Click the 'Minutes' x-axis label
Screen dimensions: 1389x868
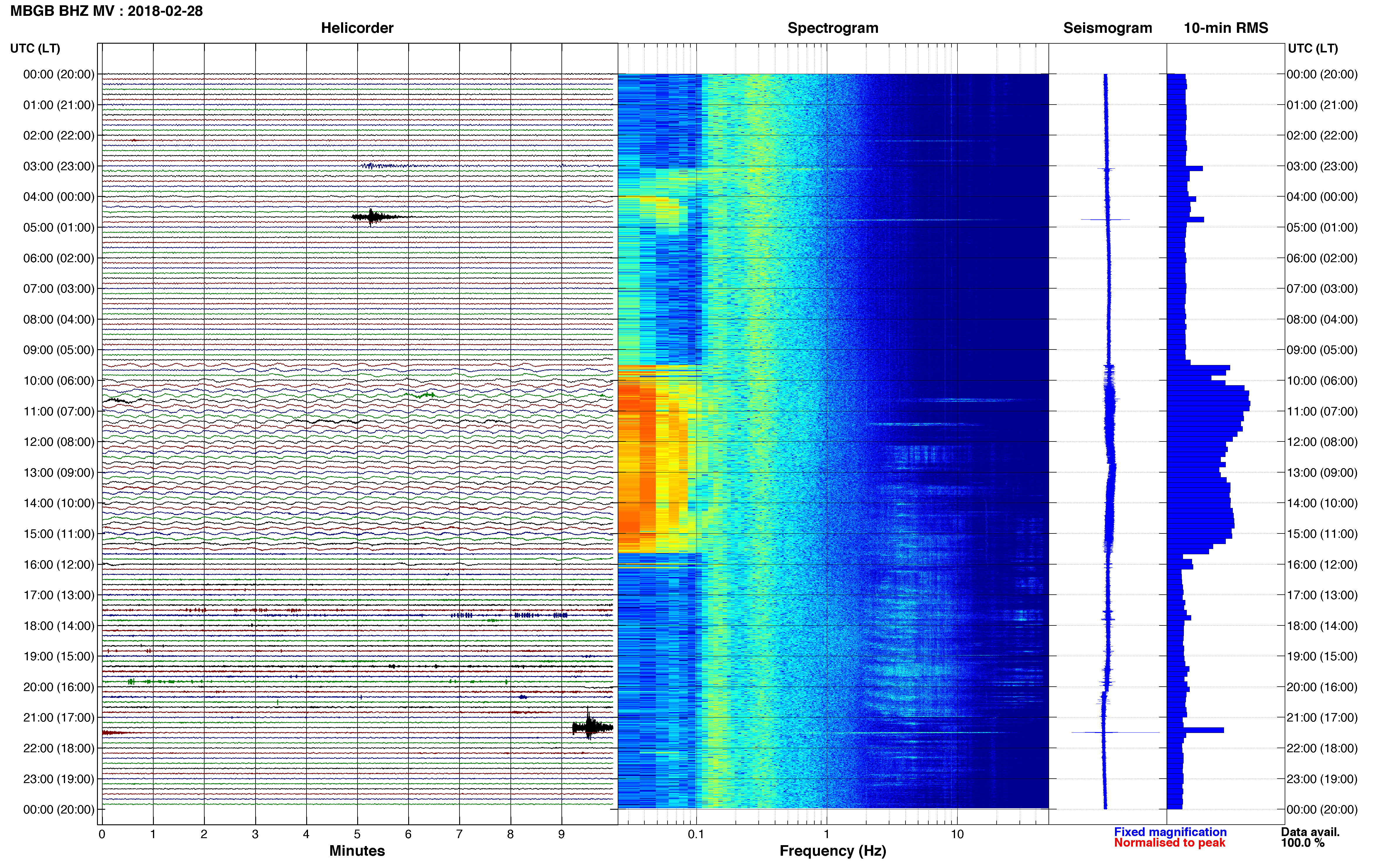[357, 851]
